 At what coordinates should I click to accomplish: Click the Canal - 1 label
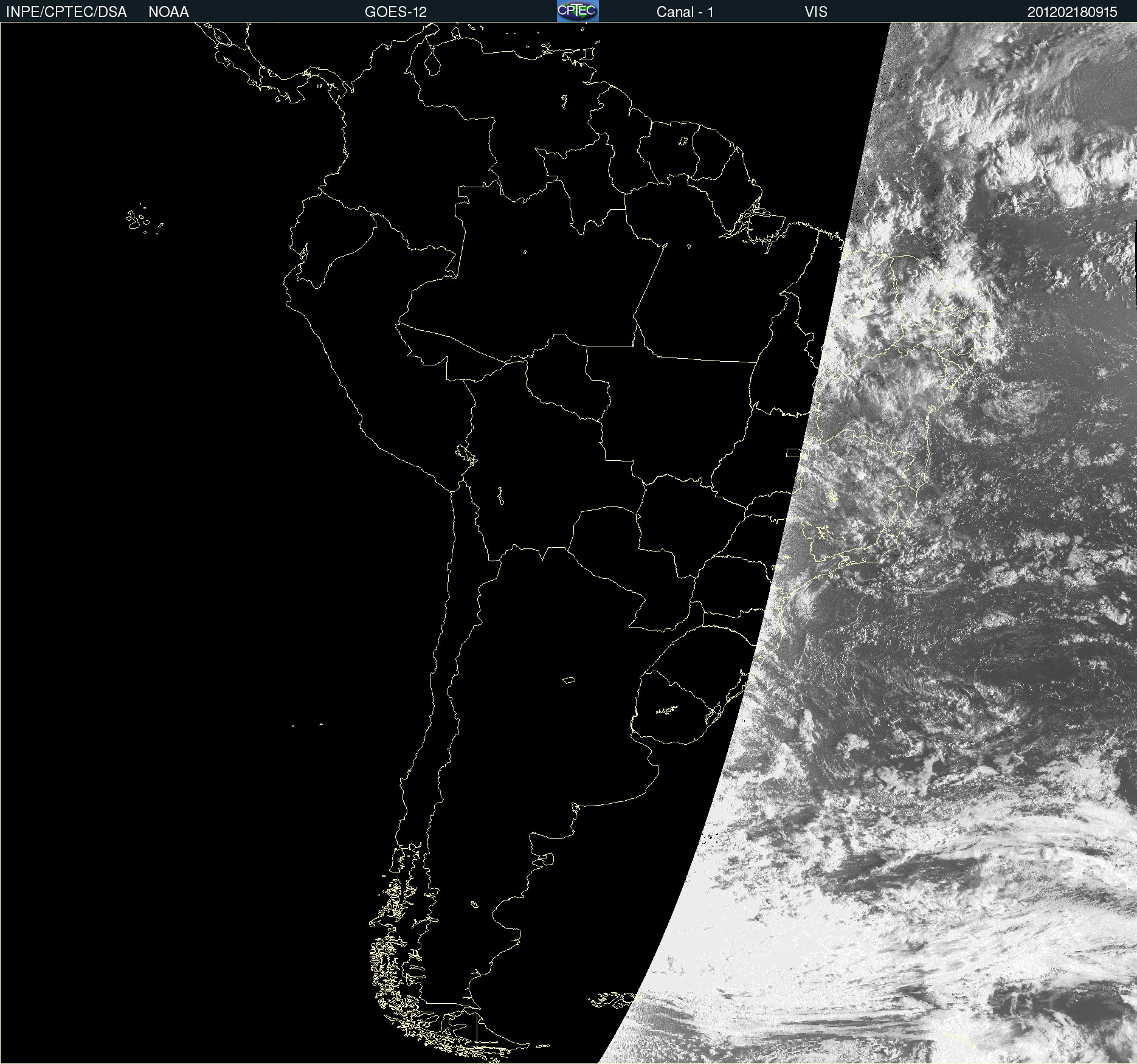[x=685, y=12]
